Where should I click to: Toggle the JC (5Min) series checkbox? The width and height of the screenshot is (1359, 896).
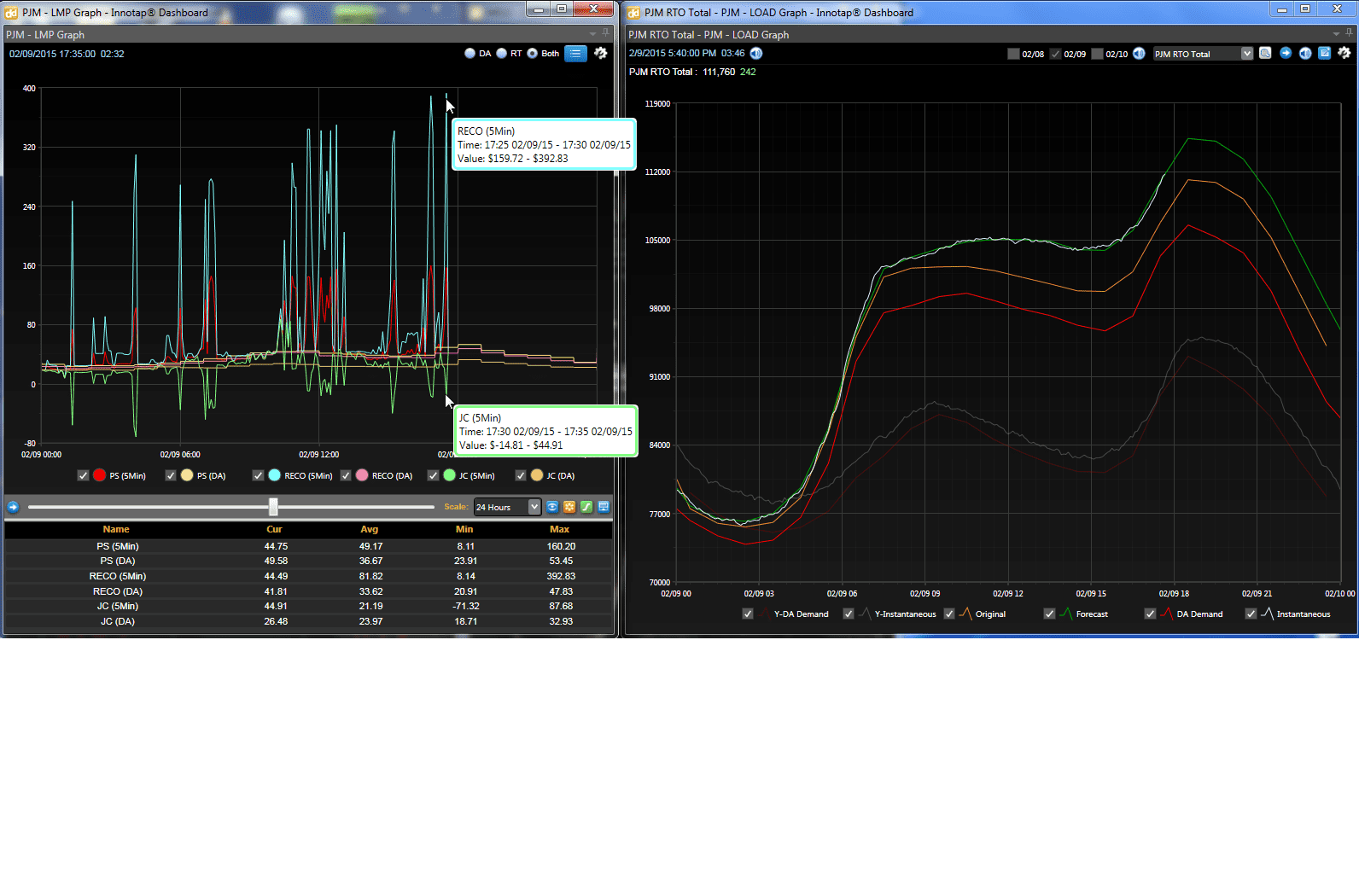(x=433, y=475)
